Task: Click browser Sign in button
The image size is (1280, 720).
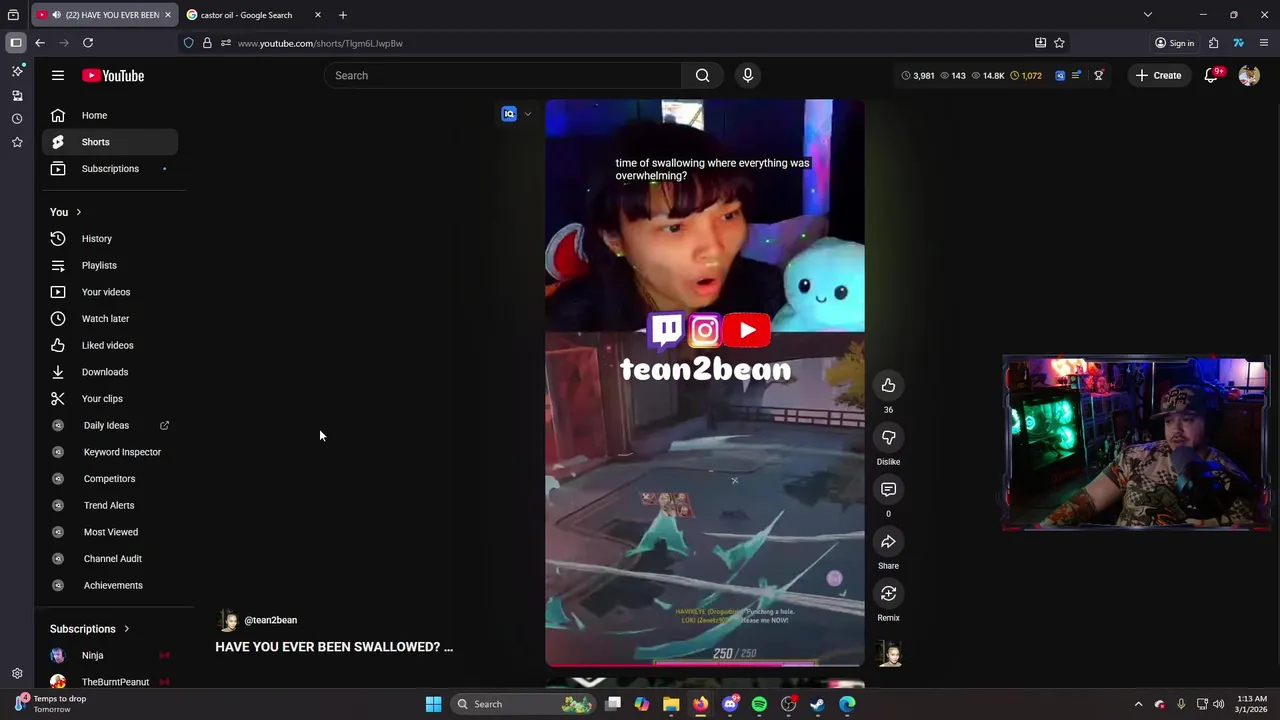Action: [1174, 43]
